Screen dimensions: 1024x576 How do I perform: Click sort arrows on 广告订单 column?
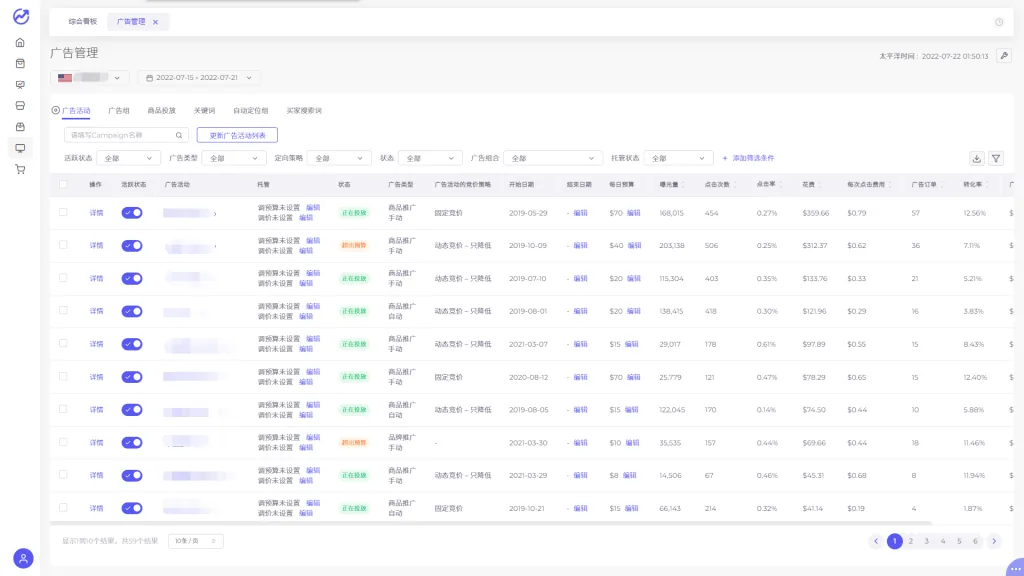[x=942, y=185]
